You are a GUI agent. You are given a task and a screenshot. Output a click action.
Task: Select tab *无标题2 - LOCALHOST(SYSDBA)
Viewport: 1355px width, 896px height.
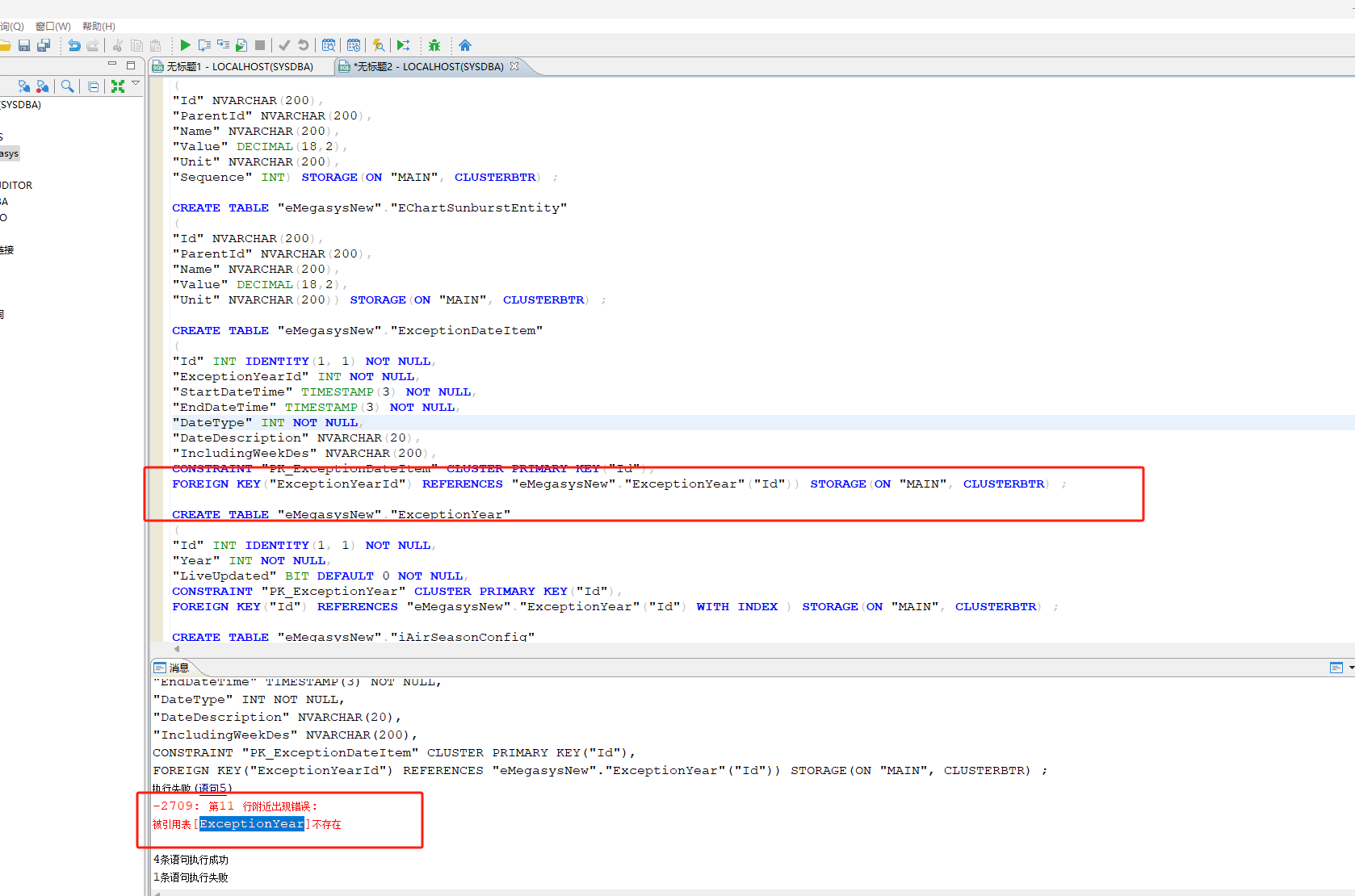click(428, 66)
